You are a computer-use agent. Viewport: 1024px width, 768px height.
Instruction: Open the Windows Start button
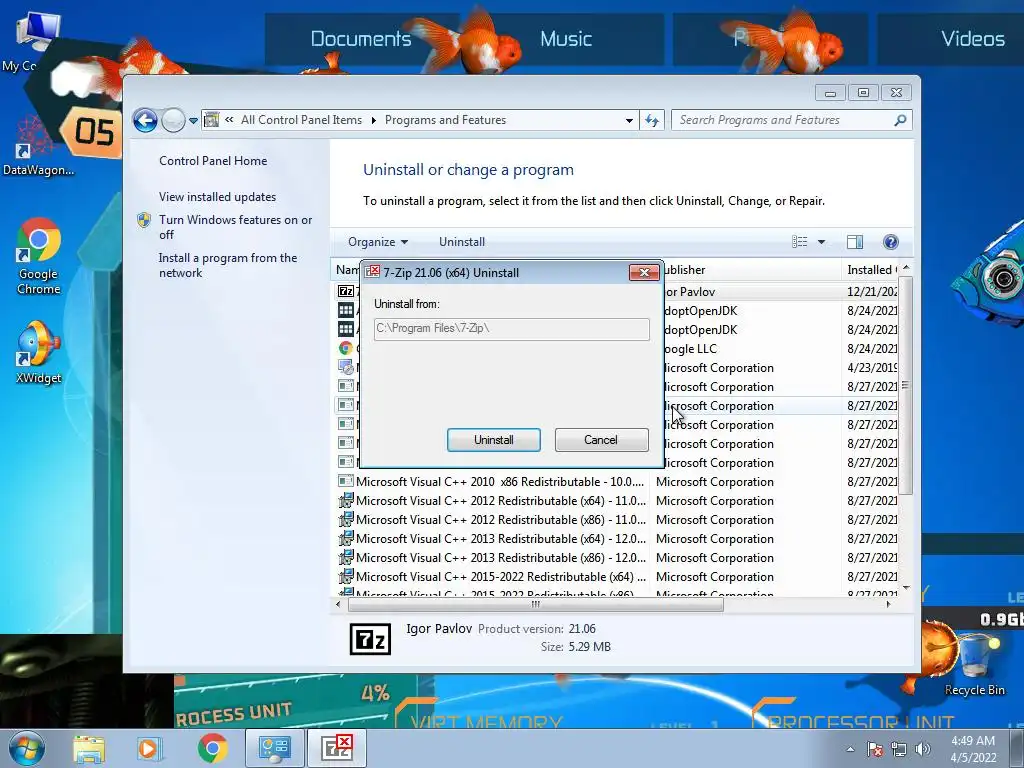tap(26, 748)
